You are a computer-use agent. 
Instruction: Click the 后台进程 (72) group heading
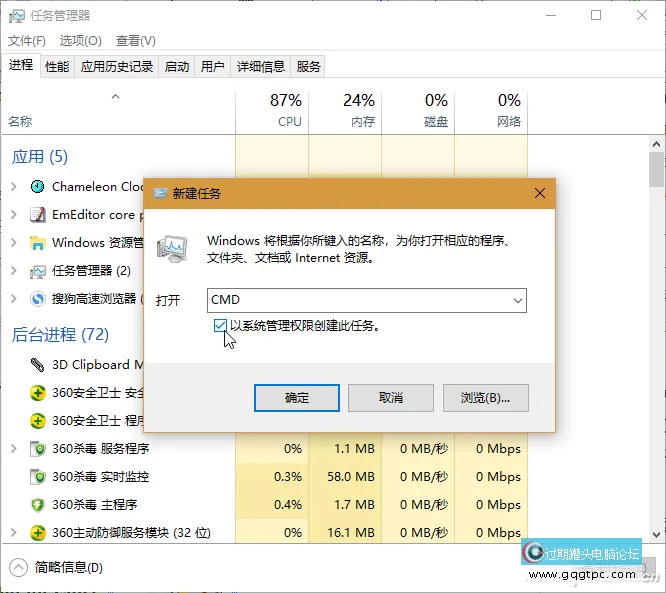(x=60, y=335)
